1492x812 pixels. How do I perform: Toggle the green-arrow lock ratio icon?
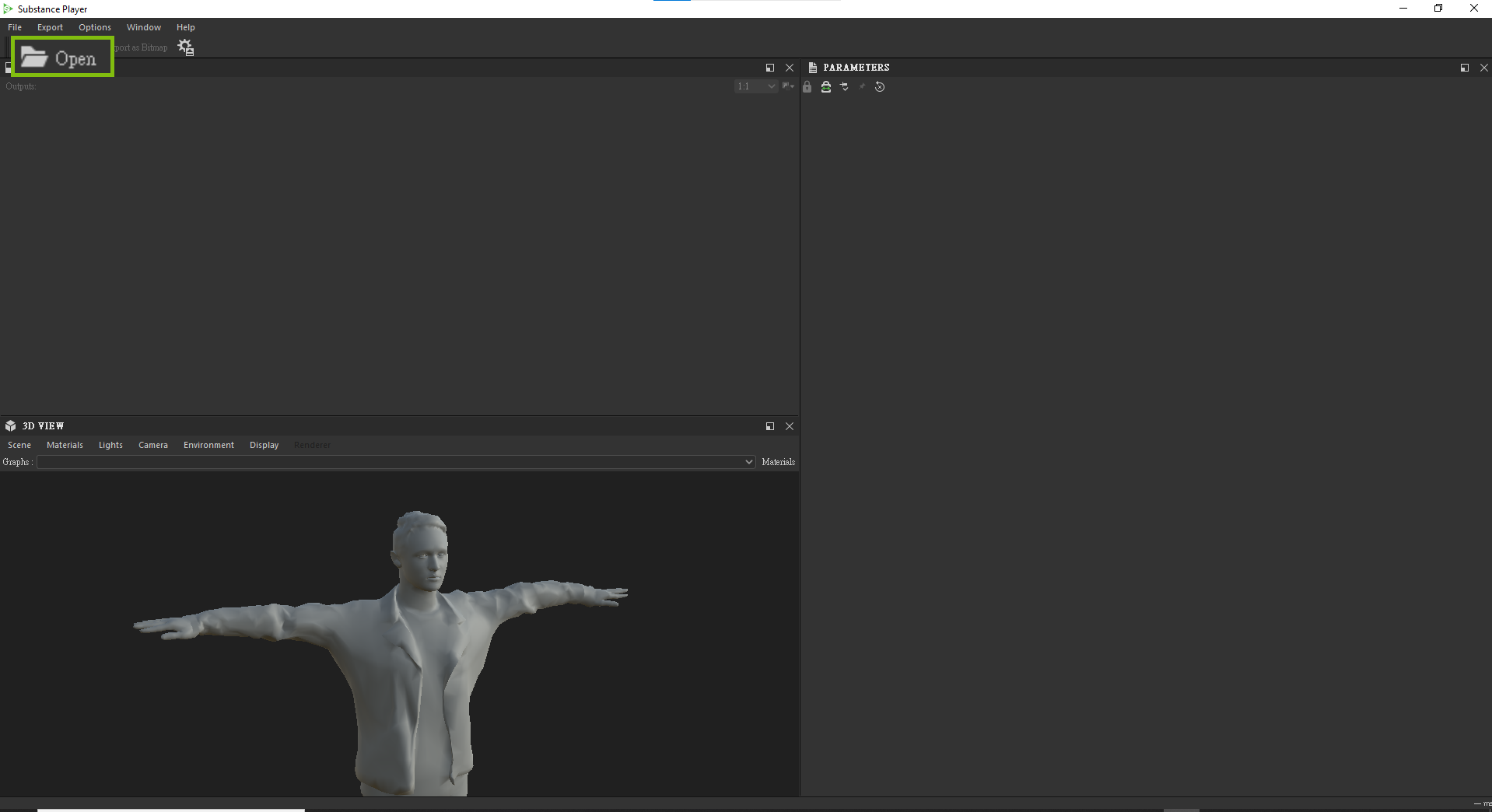826,87
